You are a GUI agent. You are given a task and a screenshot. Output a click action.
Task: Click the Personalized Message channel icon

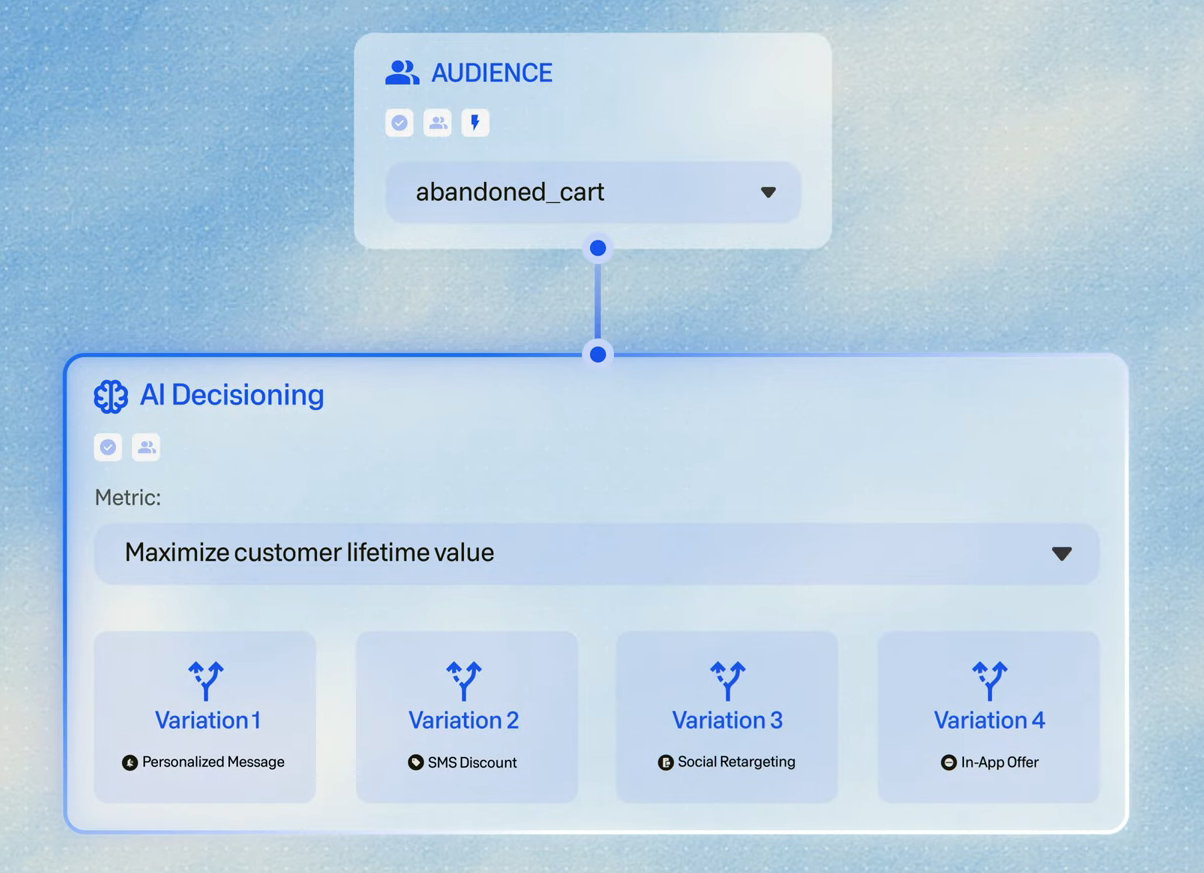tap(130, 763)
